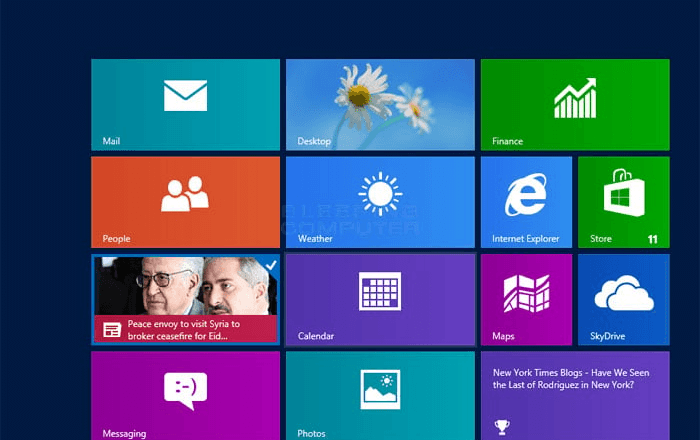Click the "Internet Explorer" label
This screenshot has width=700, height=440.
pyautogui.click(x=525, y=239)
